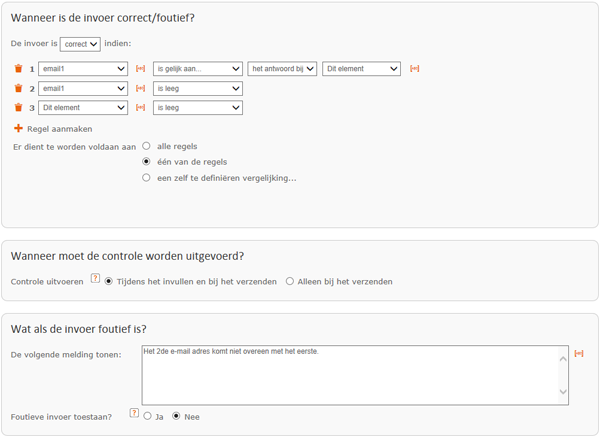This screenshot has width=600, height=437.
Task: Expand the 'is gelijk aan...' dropdown
Action: coord(198,69)
